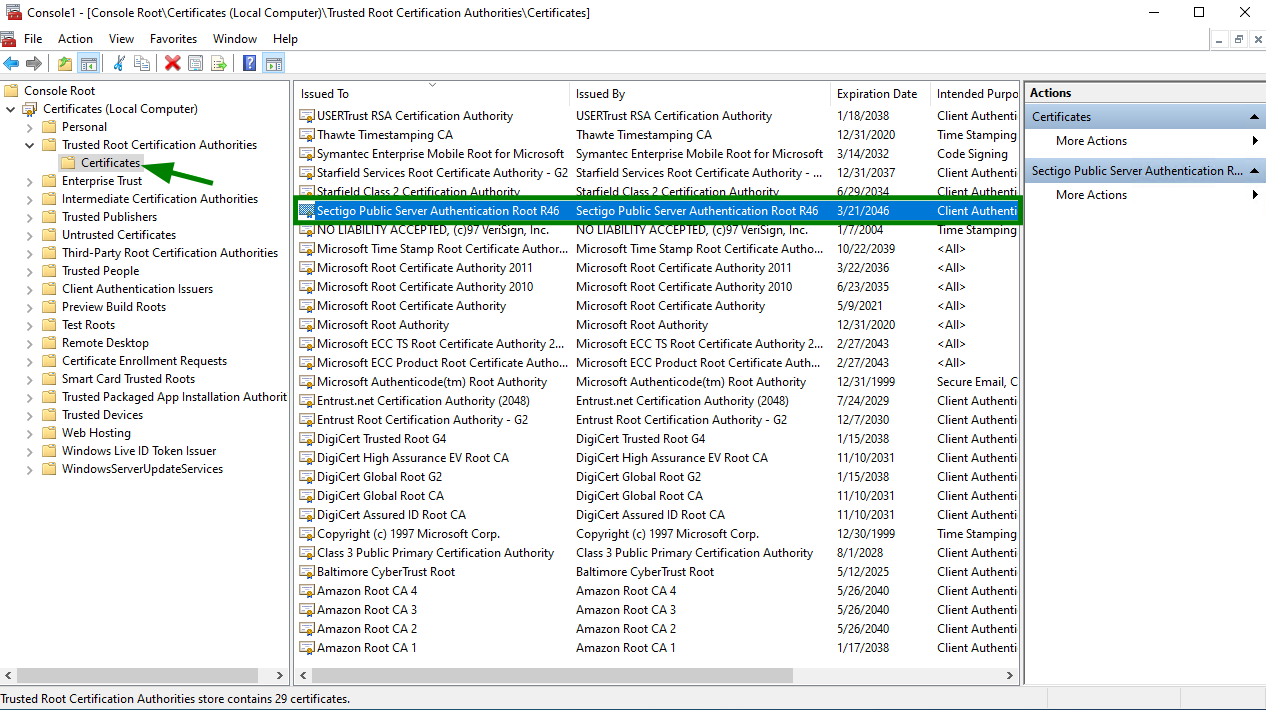
Task: Sort by the Issued To column header
Action: coord(433,94)
